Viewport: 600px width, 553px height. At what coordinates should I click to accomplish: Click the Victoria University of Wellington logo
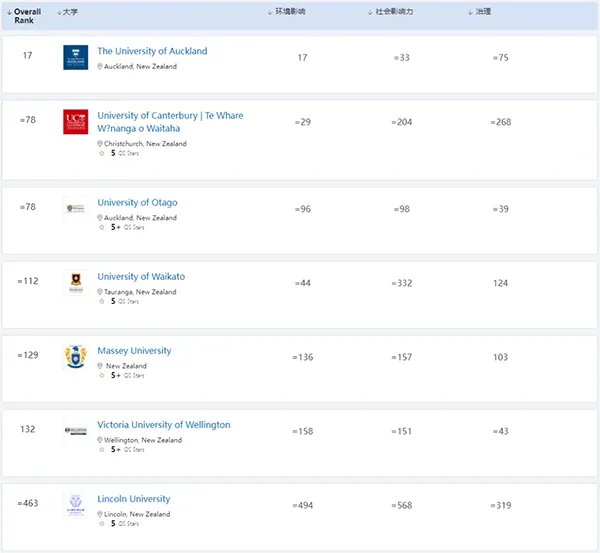tap(75, 431)
